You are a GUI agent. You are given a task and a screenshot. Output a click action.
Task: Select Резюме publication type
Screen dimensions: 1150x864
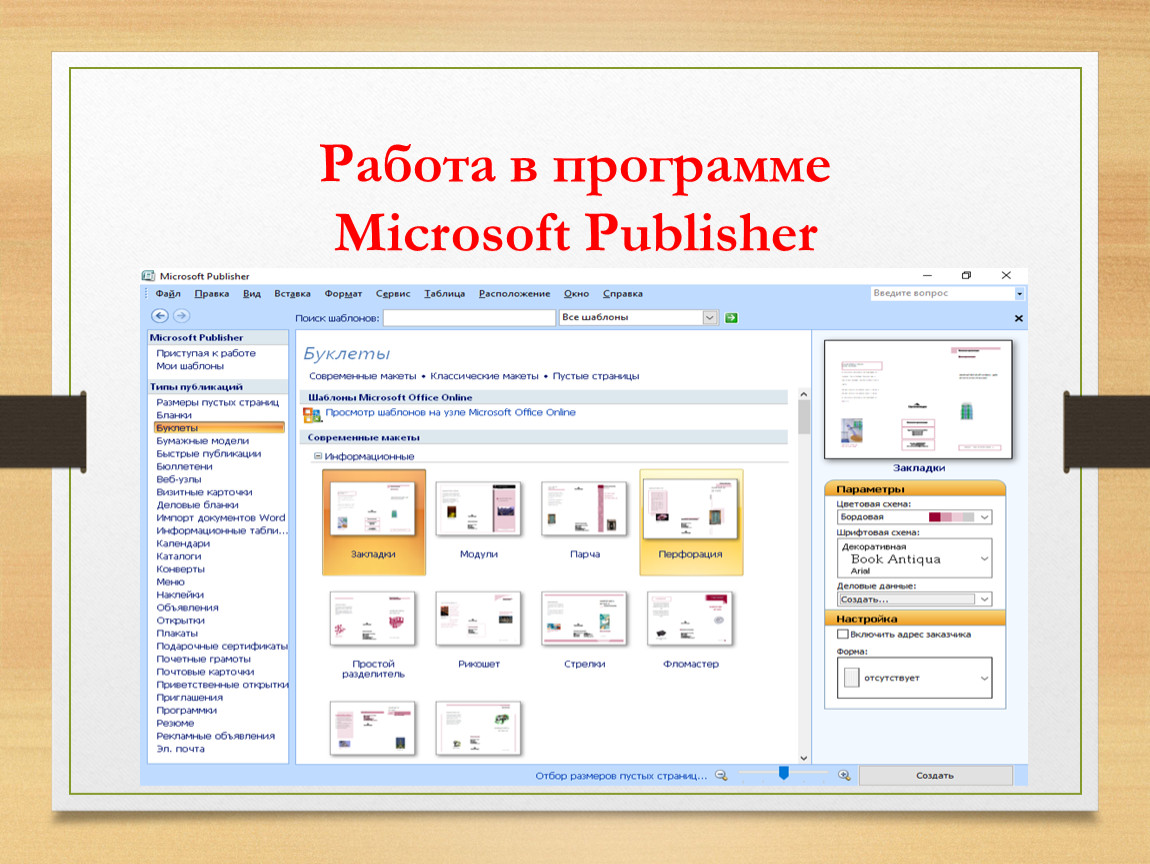pos(175,723)
